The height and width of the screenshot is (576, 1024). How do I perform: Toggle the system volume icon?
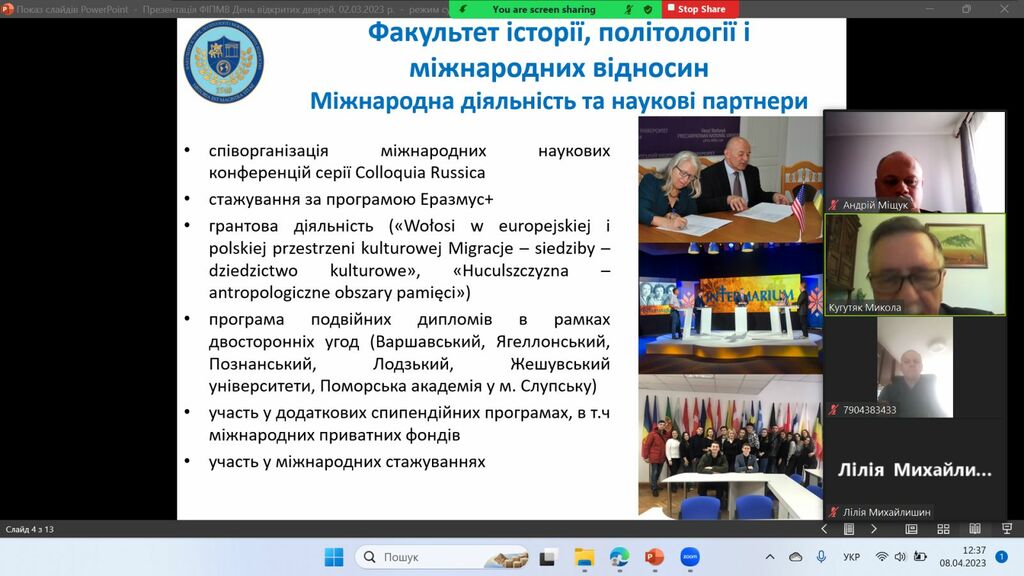point(902,557)
